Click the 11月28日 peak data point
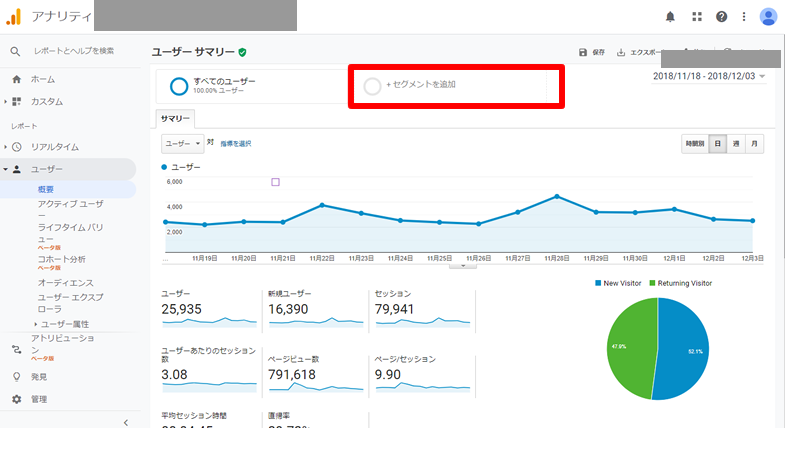 [557, 196]
